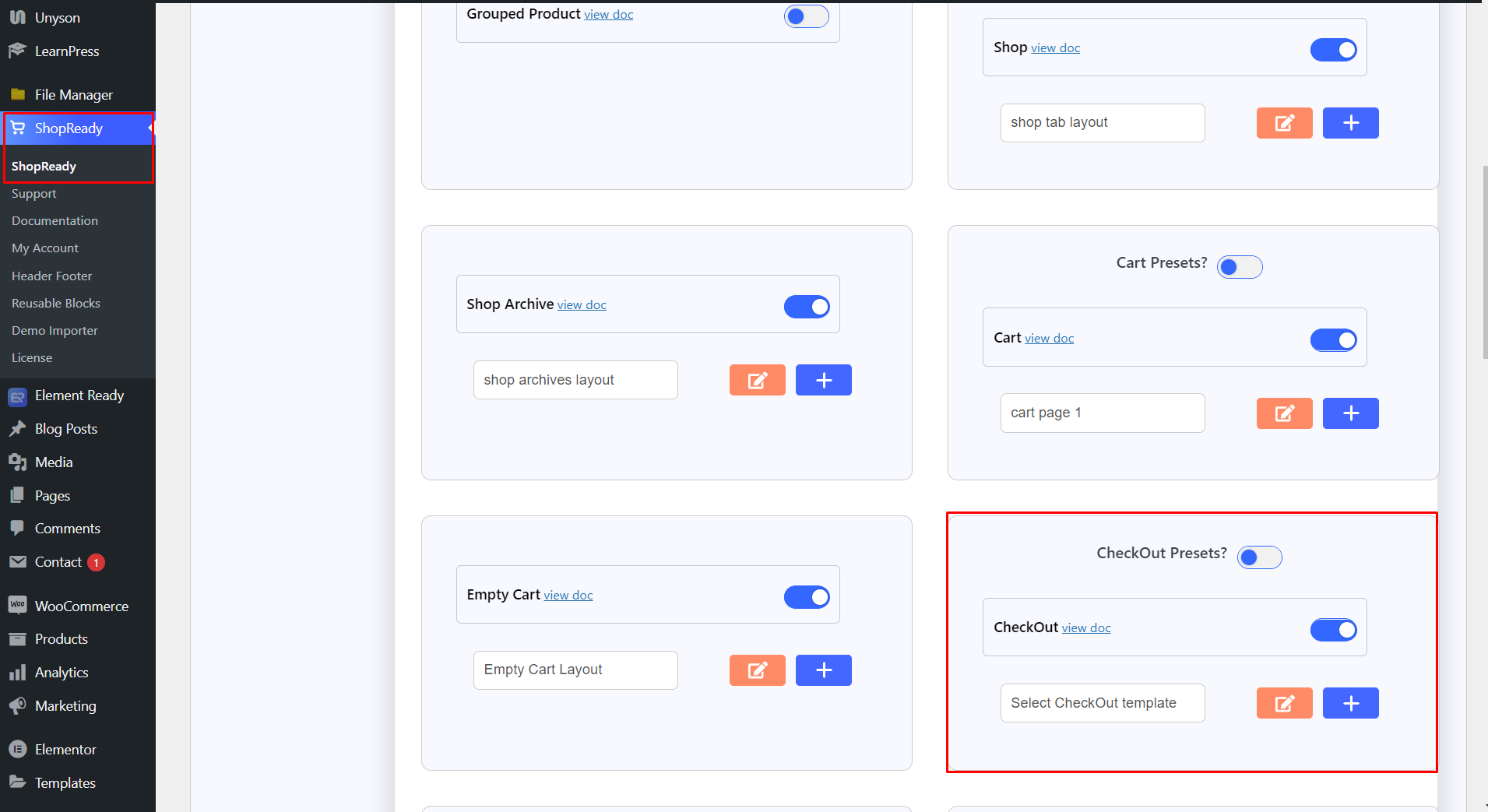
Task: Edit shop archives layout template
Action: (x=757, y=380)
